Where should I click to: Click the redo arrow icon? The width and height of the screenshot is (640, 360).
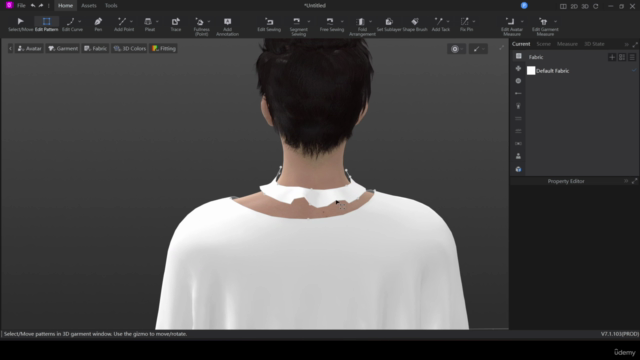[x=41, y=6]
